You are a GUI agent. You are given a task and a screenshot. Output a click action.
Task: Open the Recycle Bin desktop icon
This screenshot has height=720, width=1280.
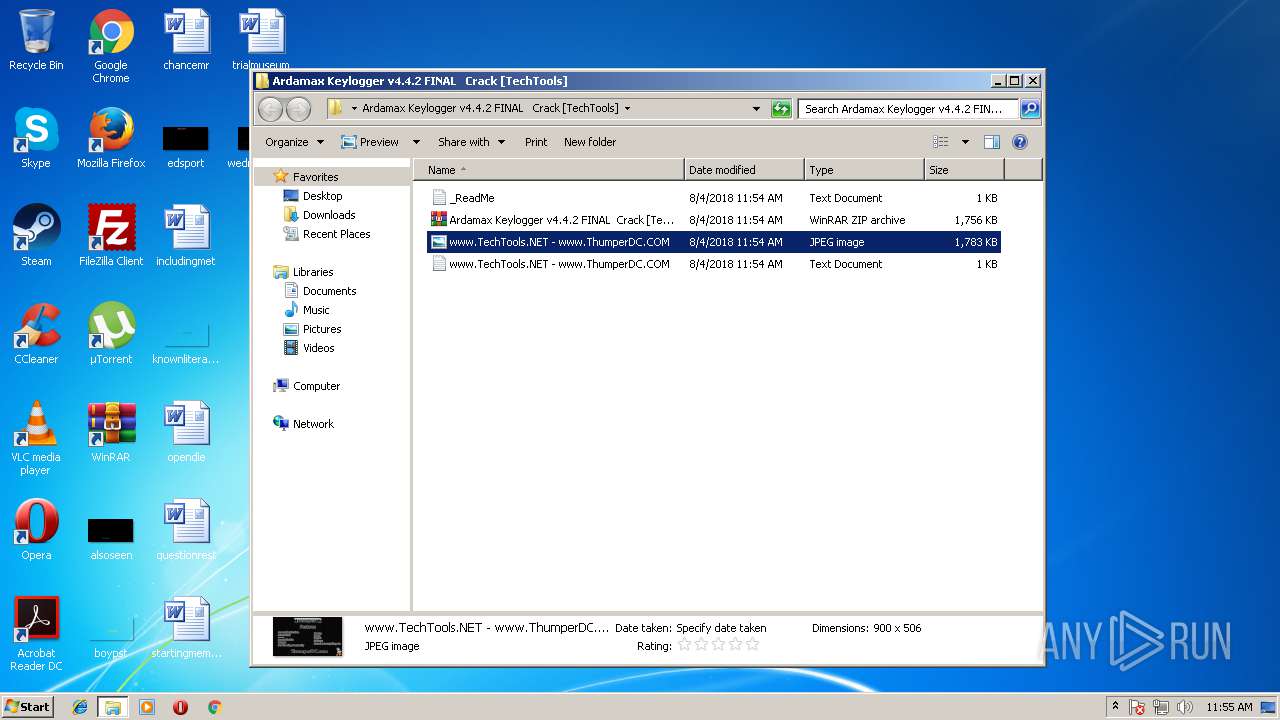tap(36, 40)
